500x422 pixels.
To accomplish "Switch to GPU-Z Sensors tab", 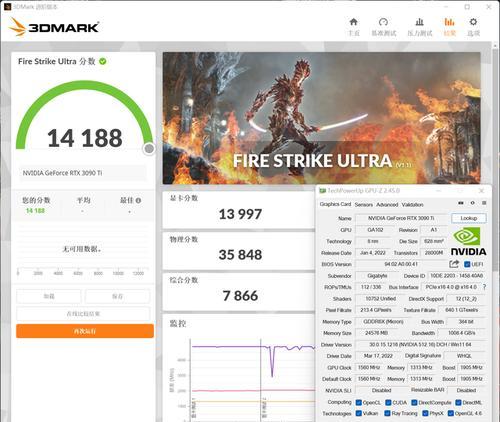I will [x=364, y=204].
